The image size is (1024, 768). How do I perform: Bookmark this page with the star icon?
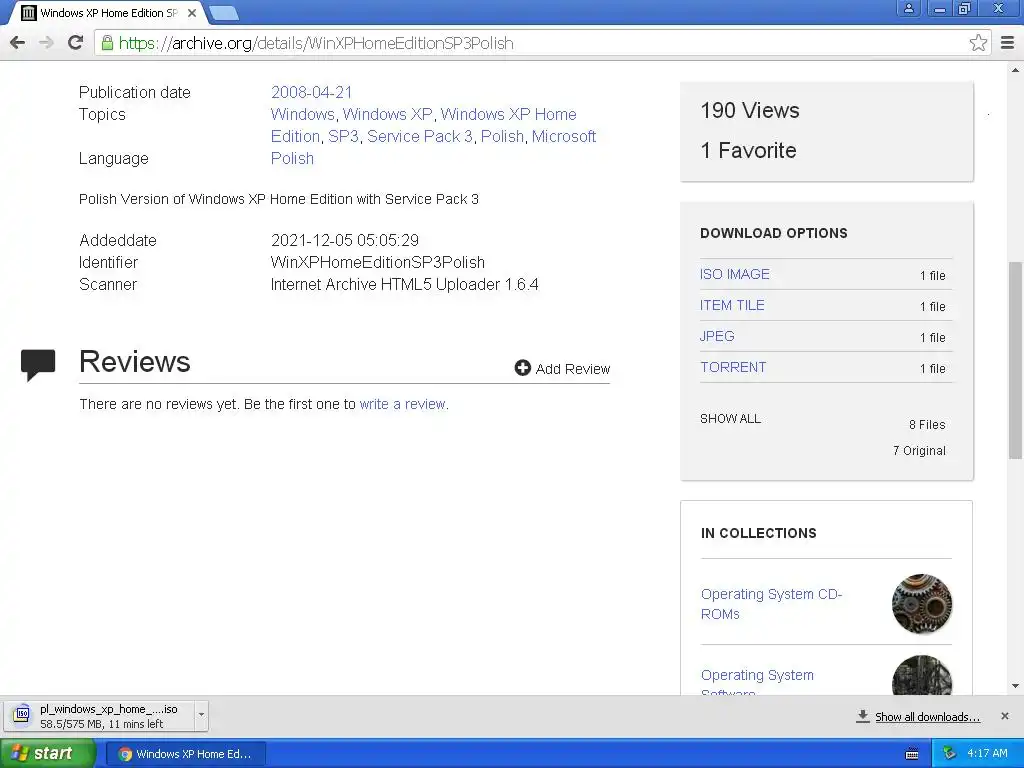coord(978,43)
